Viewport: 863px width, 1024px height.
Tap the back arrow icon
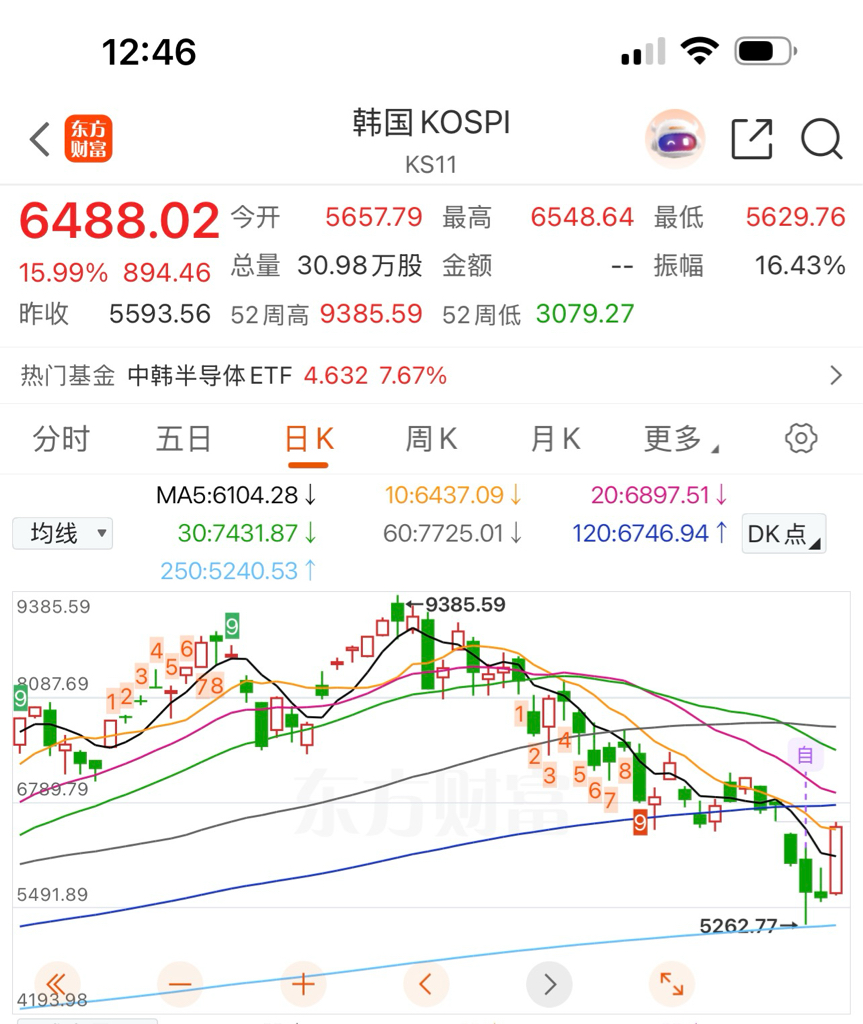(40, 139)
